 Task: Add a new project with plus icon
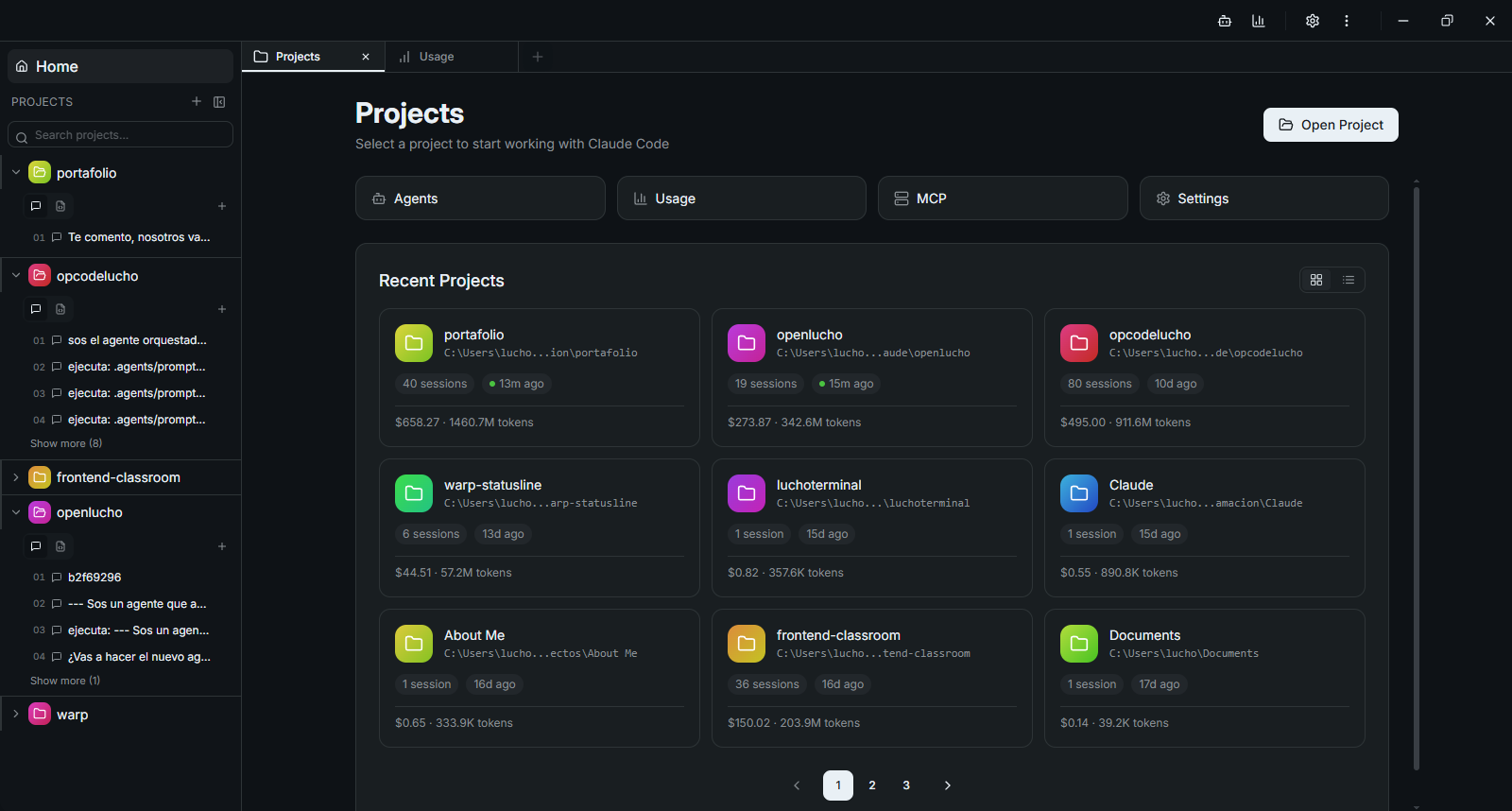197,101
